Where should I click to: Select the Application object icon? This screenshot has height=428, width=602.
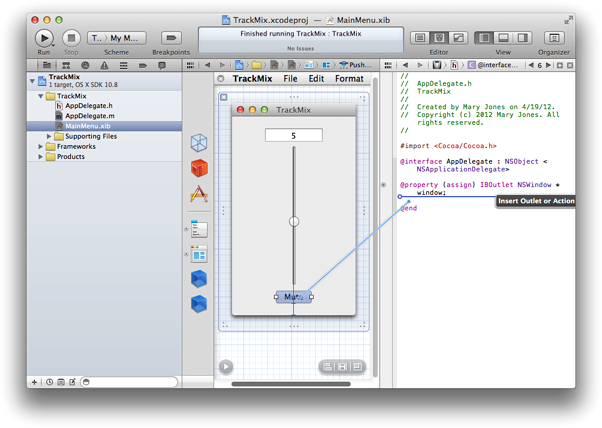[x=199, y=194]
